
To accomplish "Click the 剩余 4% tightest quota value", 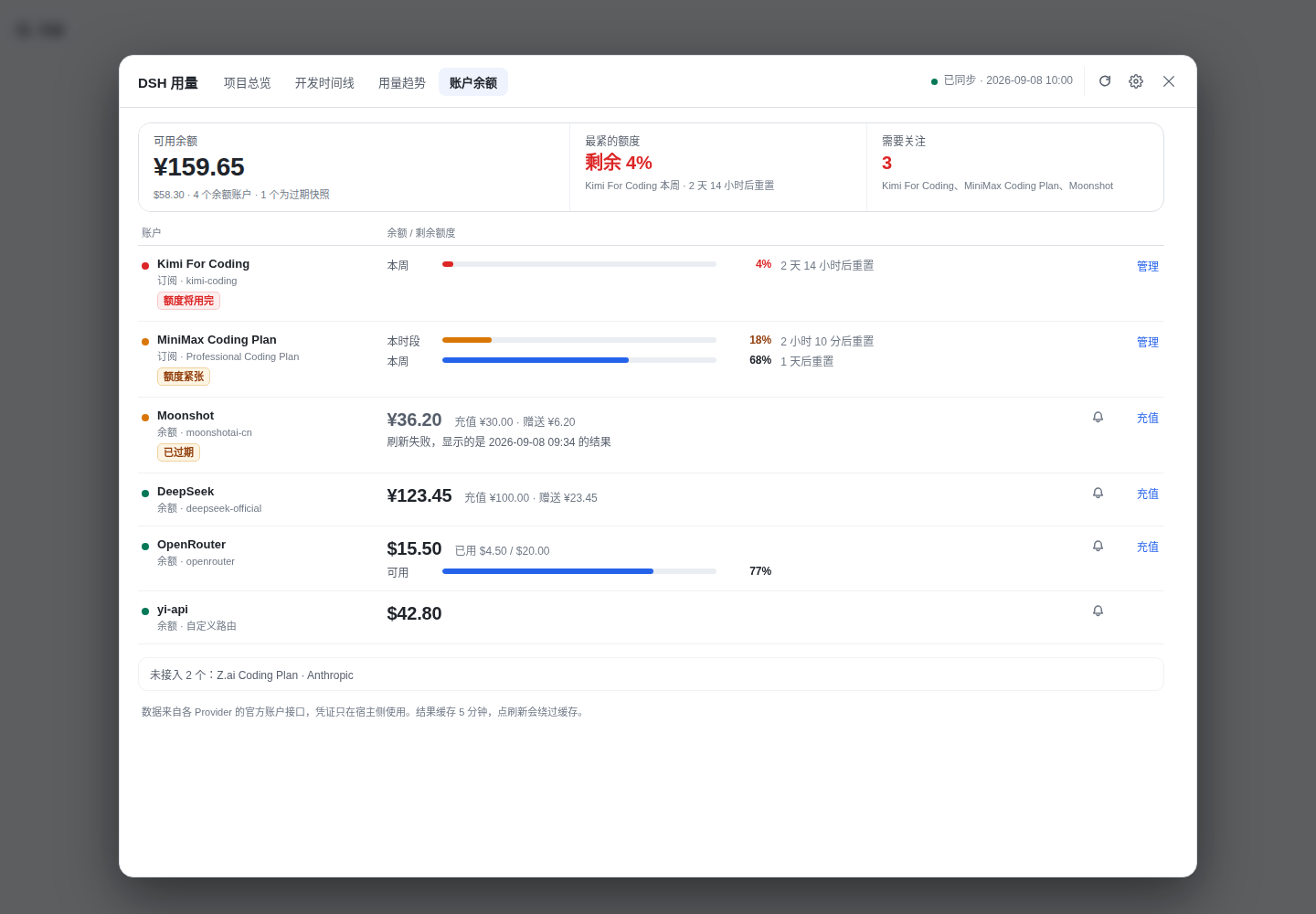I will pyautogui.click(x=619, y=163).
